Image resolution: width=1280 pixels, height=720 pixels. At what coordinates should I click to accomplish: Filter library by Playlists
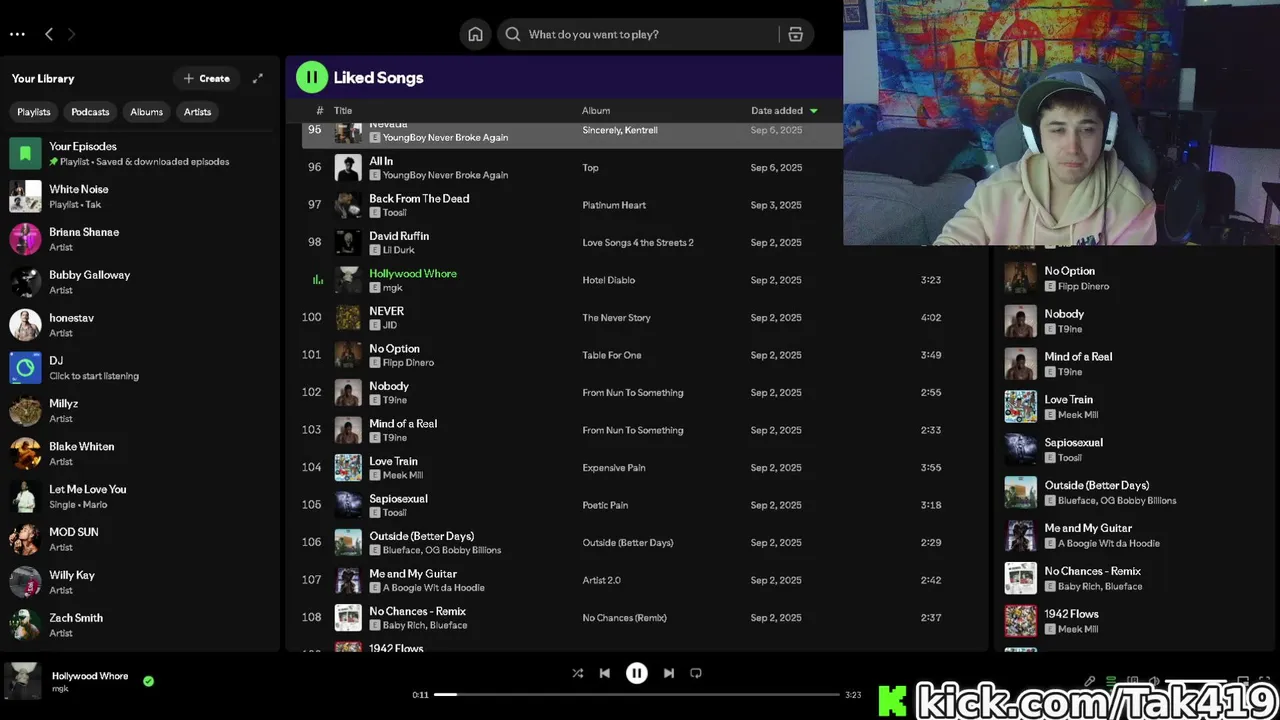tap(34, 112)
